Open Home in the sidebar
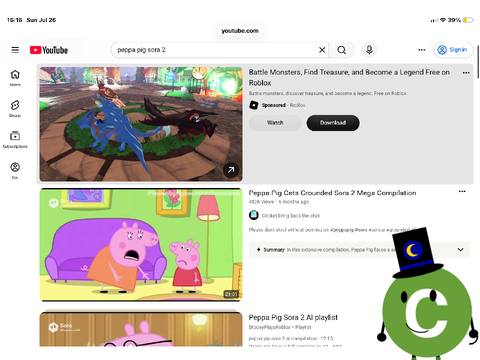The image size is (480, 360). [15, 78]
